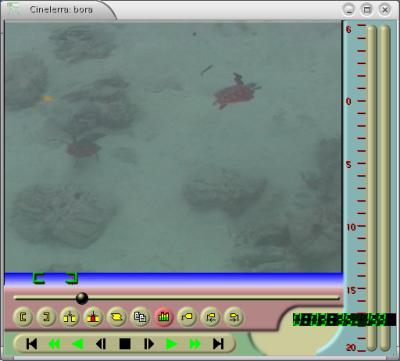Step back one frame
The image size is (400, 361).
(101, 344)
